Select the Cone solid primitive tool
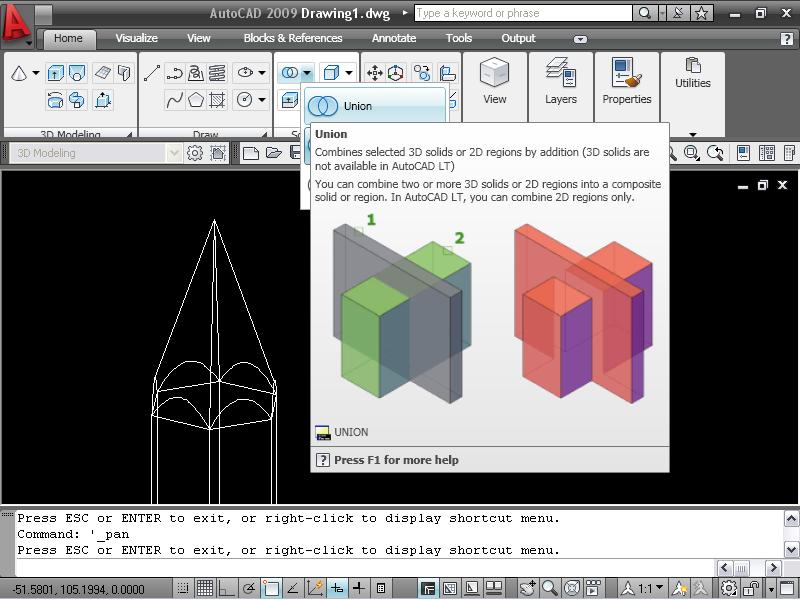 19,73
